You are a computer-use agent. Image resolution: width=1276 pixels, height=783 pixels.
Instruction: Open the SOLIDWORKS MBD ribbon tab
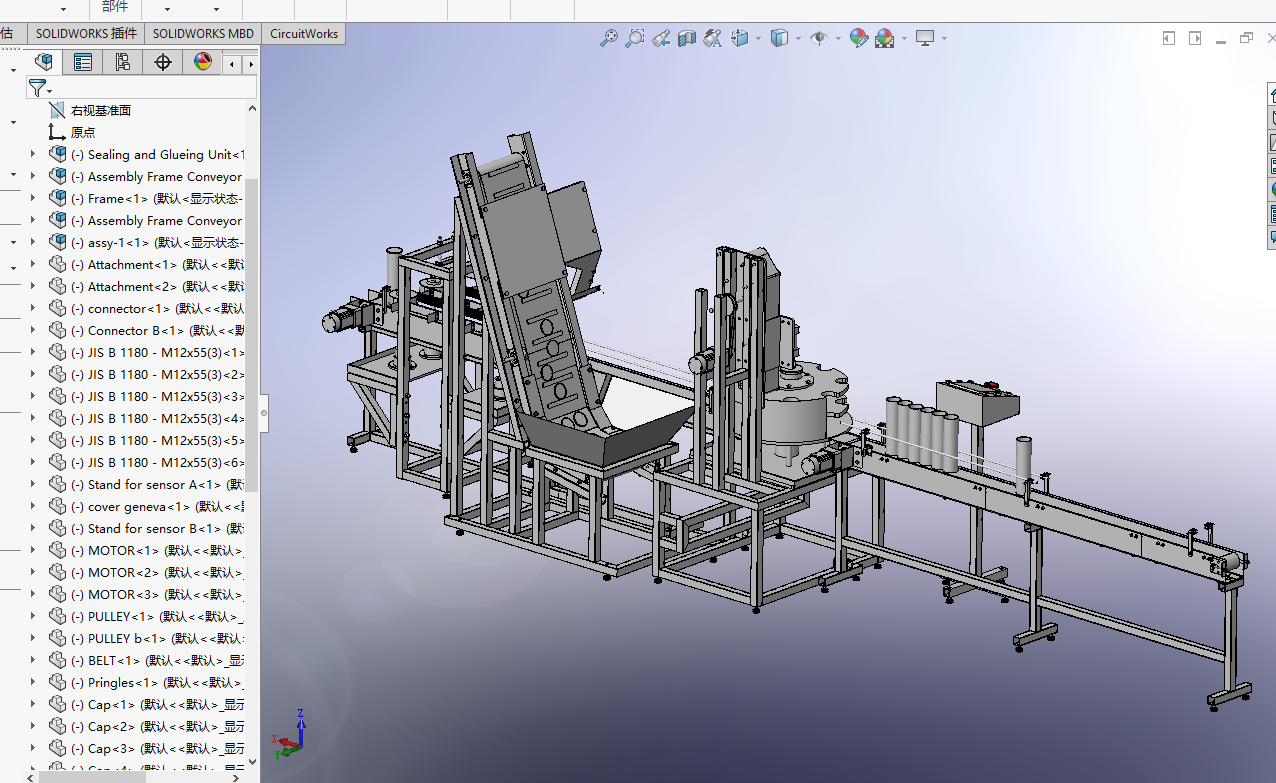pos(203,33)
